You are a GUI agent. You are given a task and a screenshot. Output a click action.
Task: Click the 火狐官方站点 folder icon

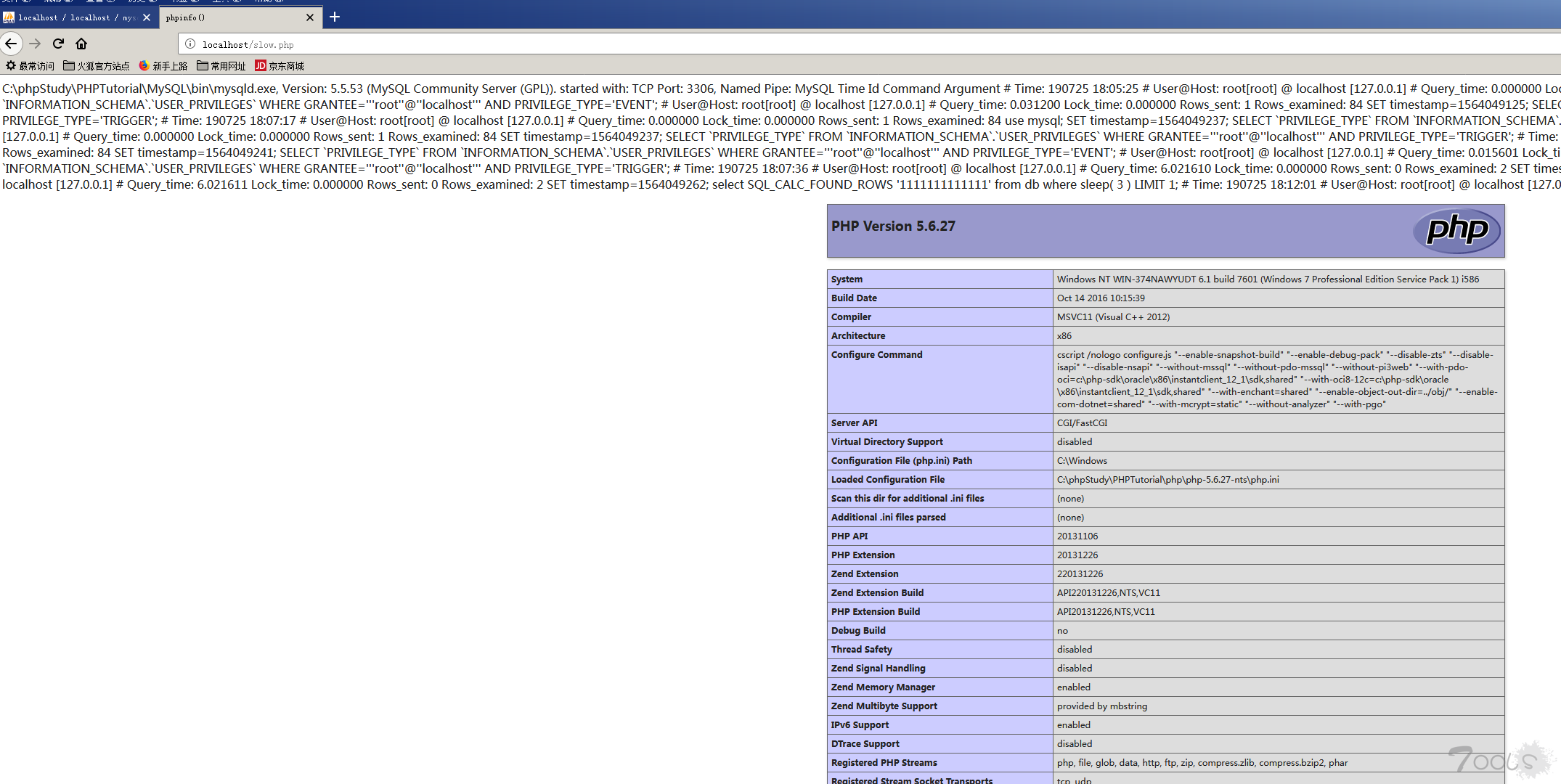[x=69, y=66]
